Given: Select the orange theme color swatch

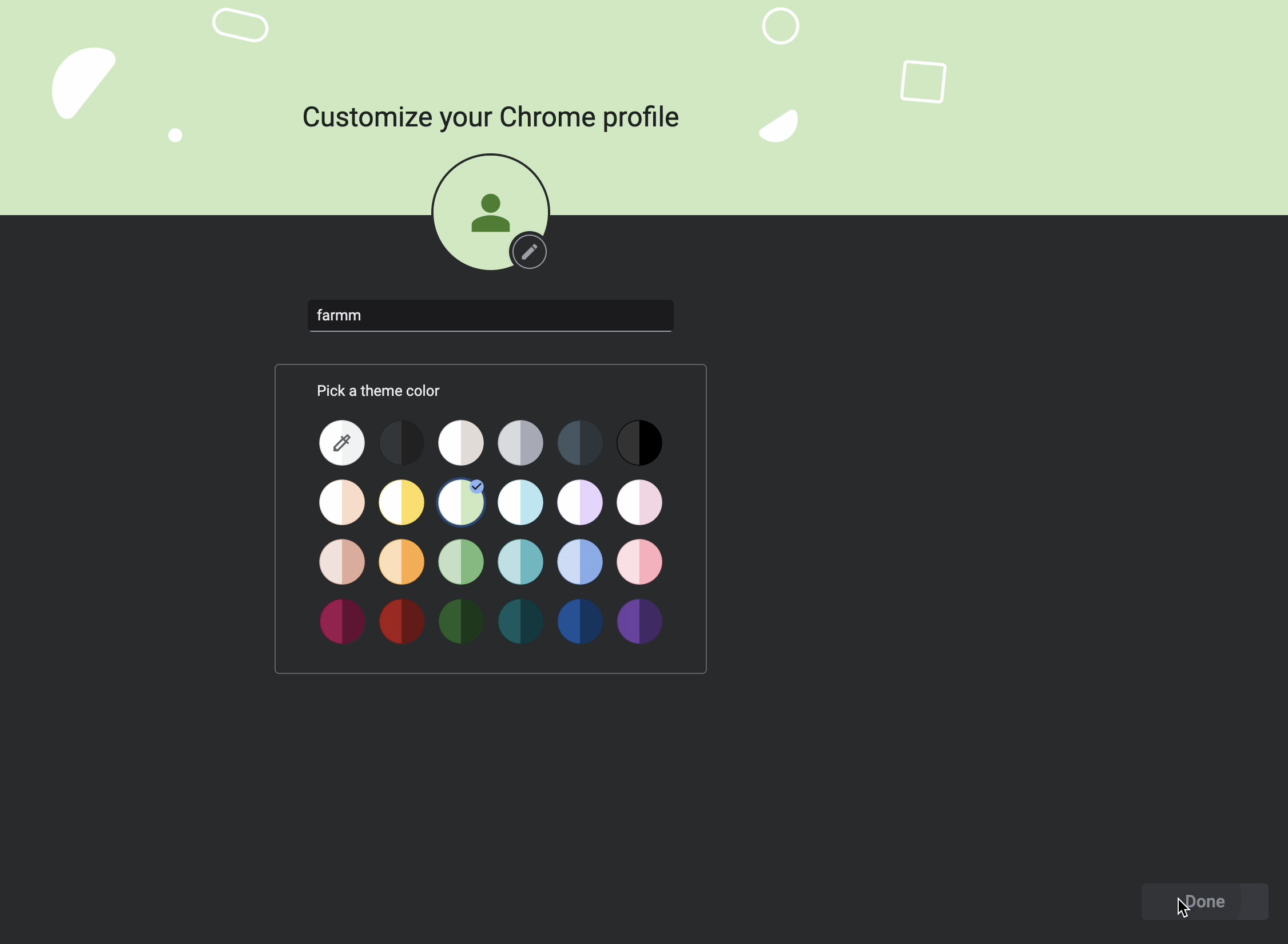Looking at the screenshot, I should point(402,562).
